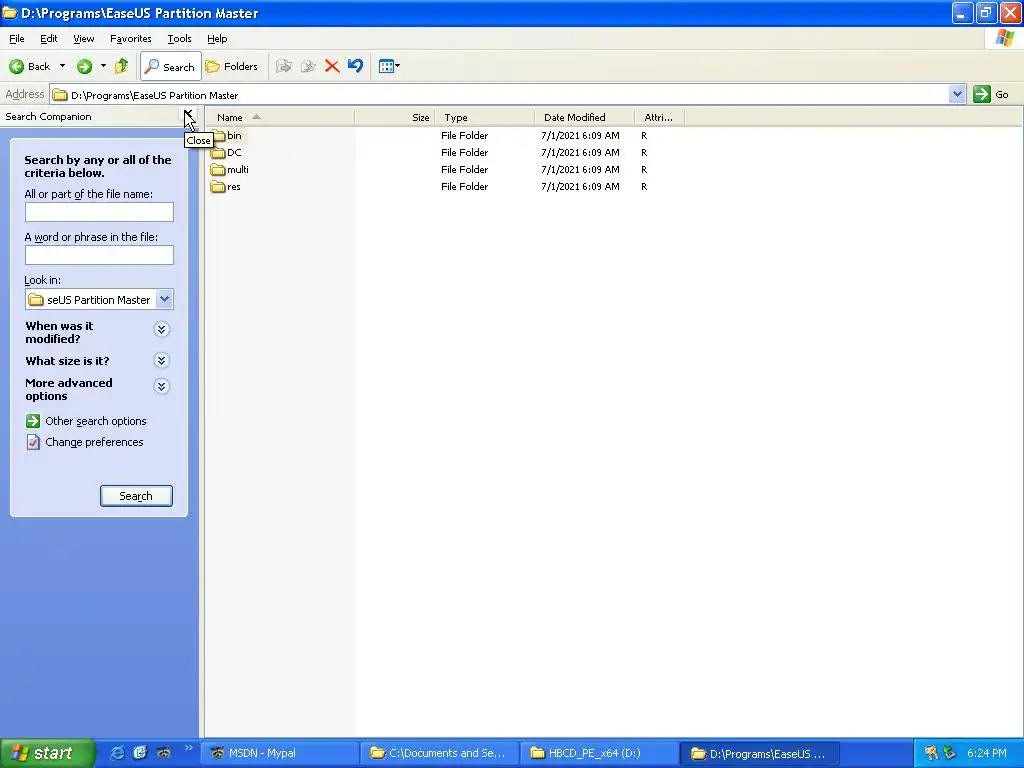The image size is (1024, 768).
Task: Click the red Delete icon
Action: (332, 66)
